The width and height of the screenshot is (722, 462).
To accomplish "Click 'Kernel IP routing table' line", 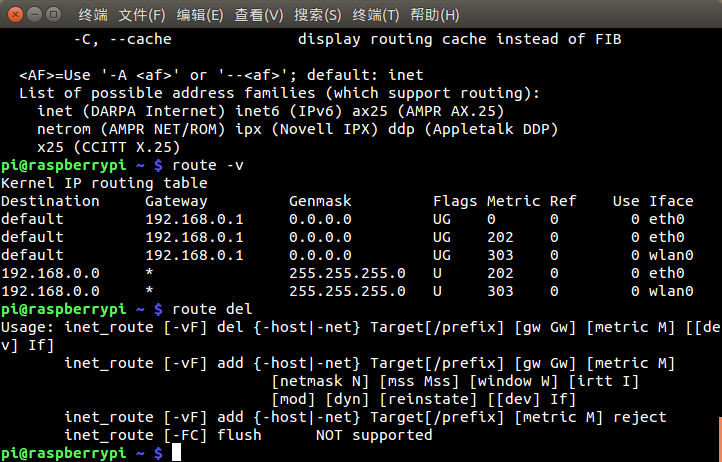I will coord(104,183).
